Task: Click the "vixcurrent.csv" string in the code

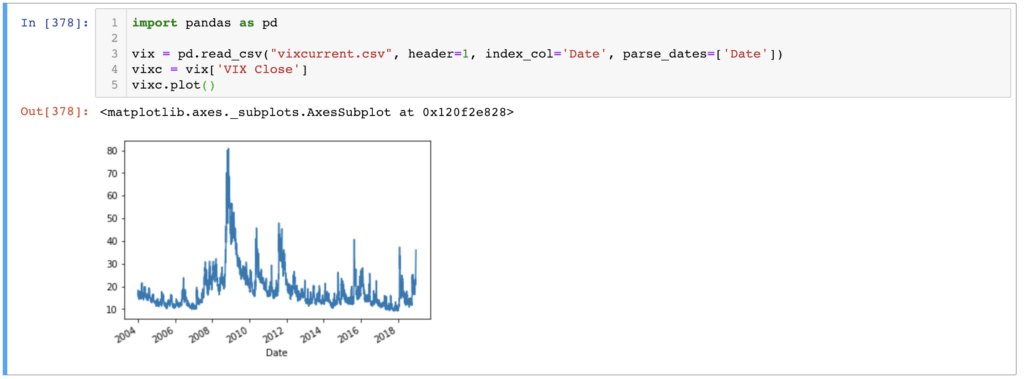Action: [x=332, y=54]
